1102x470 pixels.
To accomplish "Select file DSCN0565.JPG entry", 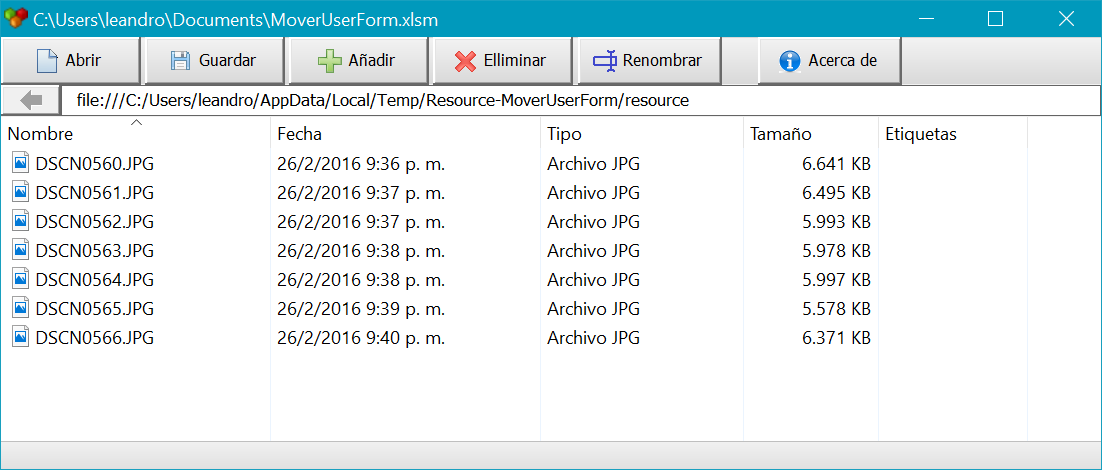I will pos(95,309).
